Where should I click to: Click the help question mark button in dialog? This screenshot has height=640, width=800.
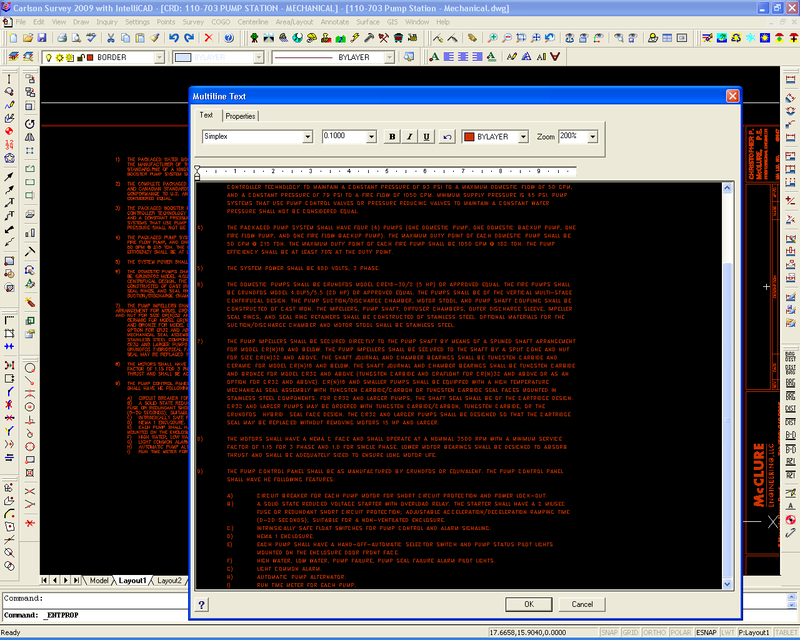(202, 604)
